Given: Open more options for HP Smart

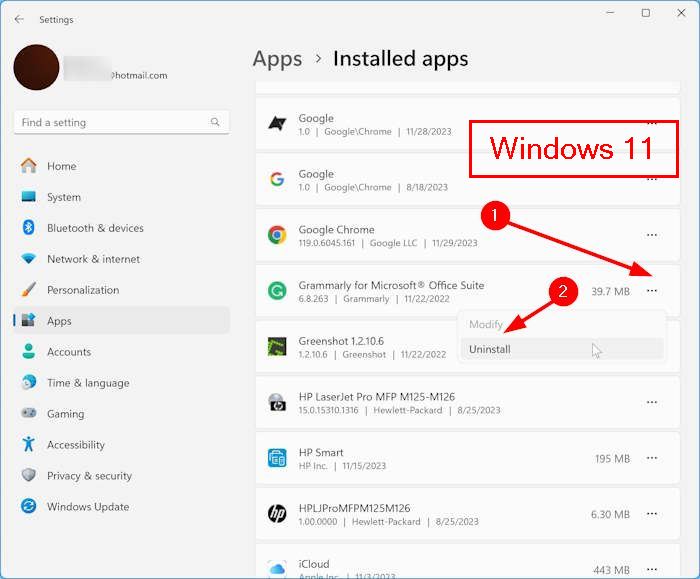Looking at the screenshot, I should (651, 458).
